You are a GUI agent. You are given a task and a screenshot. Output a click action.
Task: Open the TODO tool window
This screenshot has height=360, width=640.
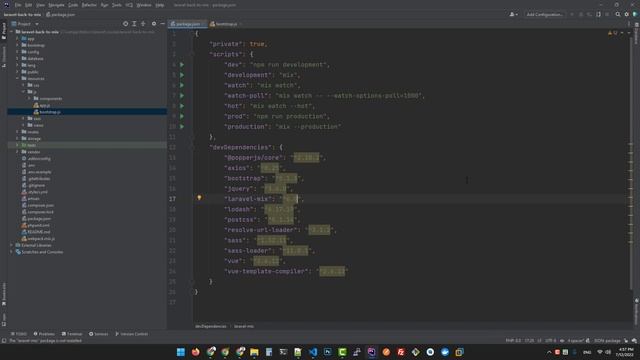[19, 334]
